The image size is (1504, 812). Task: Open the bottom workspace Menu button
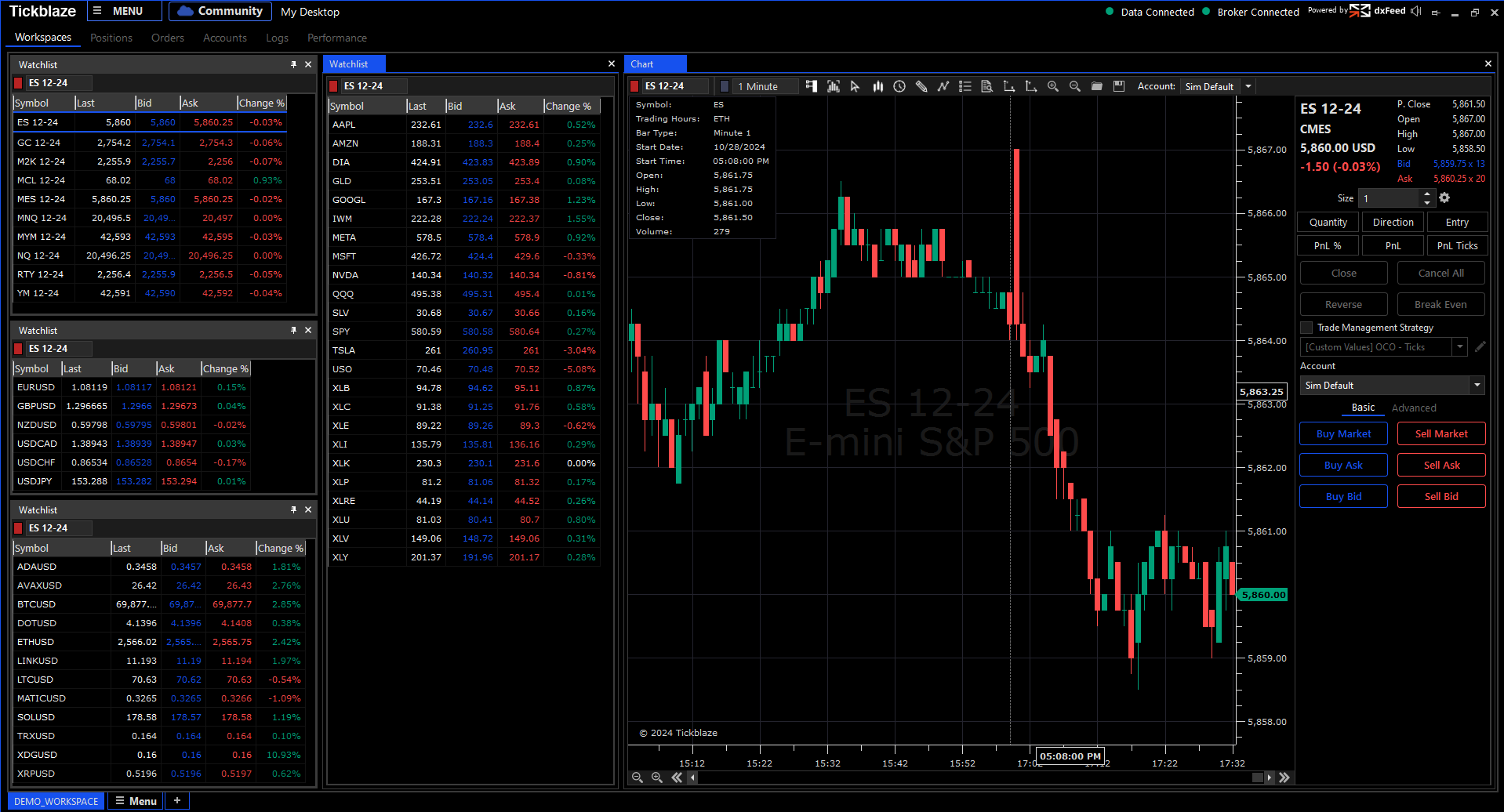click(x=136, y=801)
